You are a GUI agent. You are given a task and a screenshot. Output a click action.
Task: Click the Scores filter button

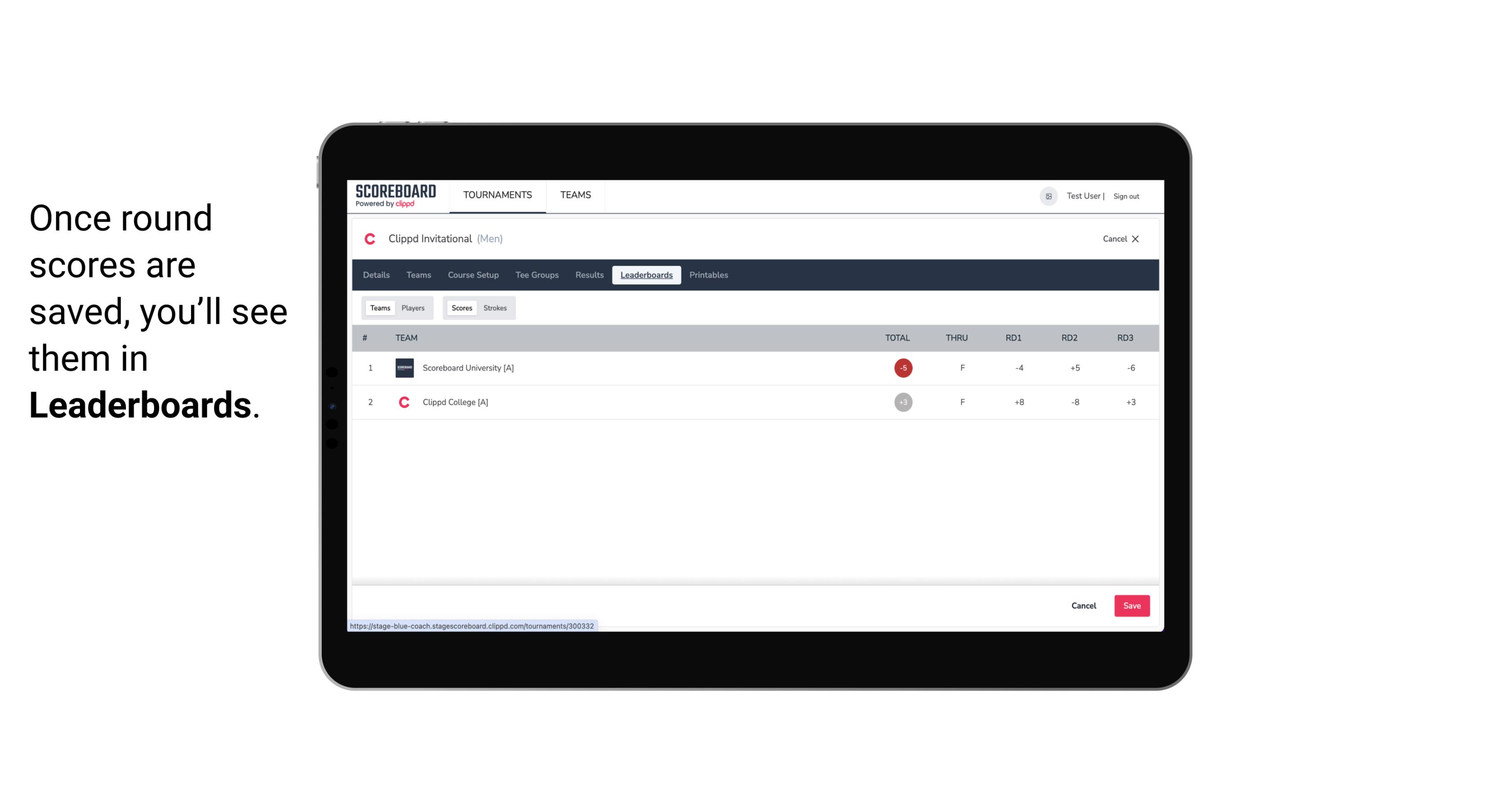coord(461,308)
